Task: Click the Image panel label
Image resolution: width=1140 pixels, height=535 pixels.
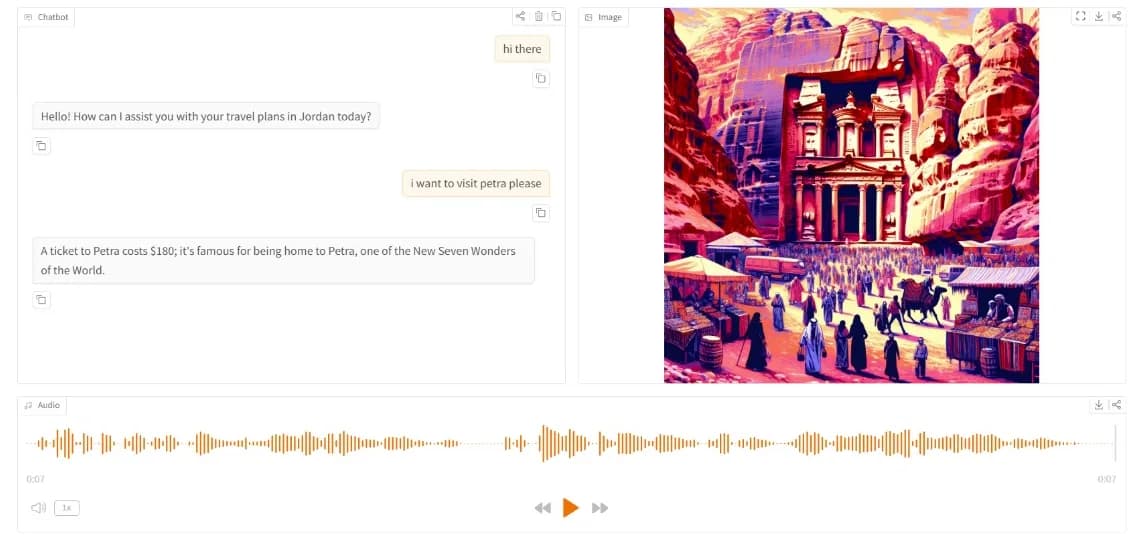Action: pos(603,17)
